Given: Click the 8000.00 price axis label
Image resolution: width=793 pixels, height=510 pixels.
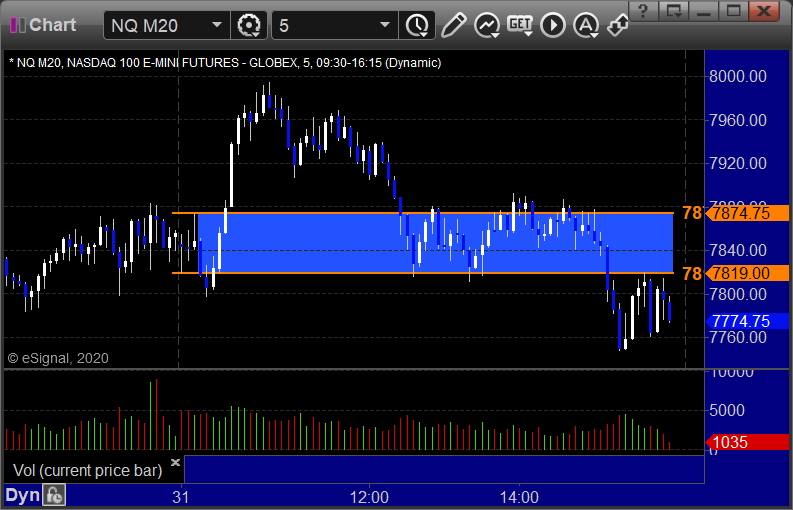Looking at the screenshot, I should tap(738, 76).
